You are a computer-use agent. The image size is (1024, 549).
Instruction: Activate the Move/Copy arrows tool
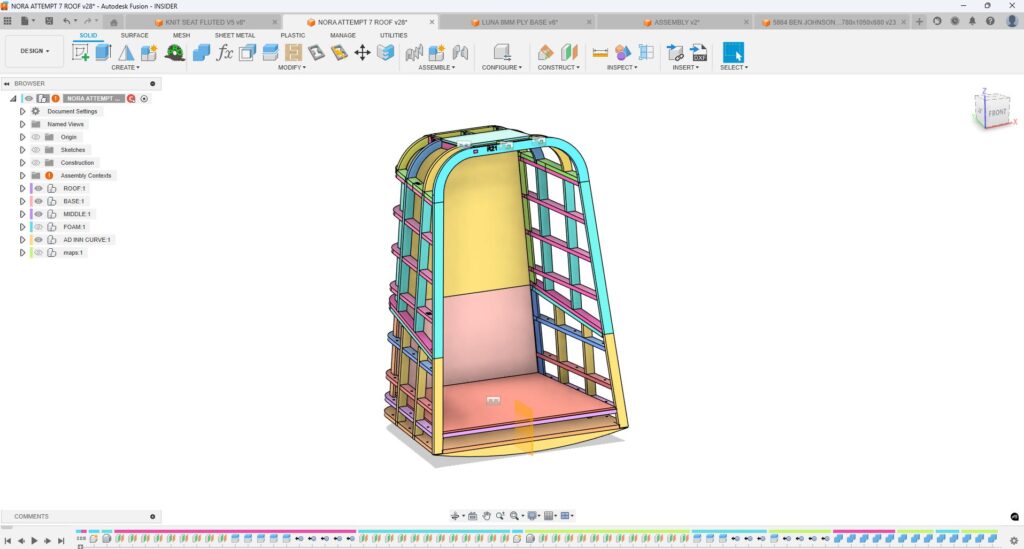(362, 52)
